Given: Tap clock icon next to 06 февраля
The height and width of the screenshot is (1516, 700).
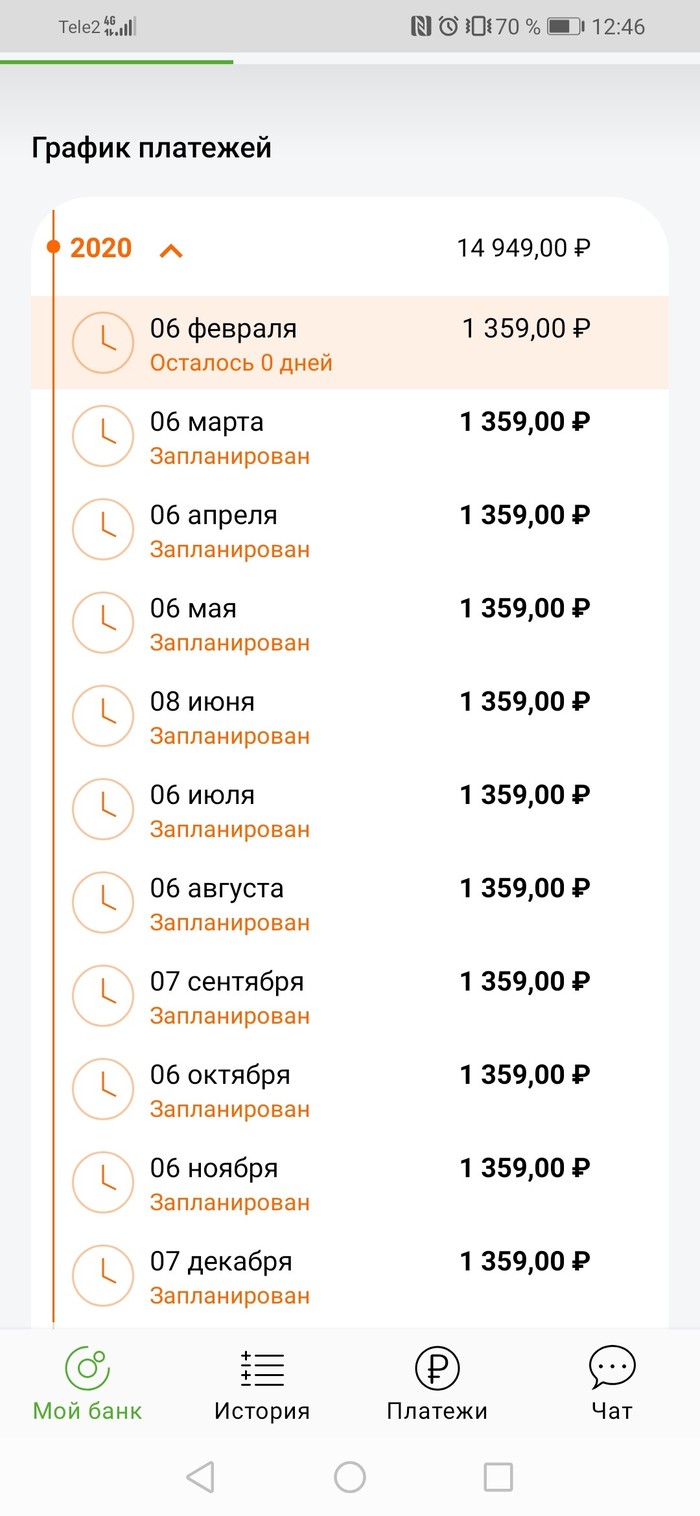Looking at the screenshot, I should click(x=103, y=343).
